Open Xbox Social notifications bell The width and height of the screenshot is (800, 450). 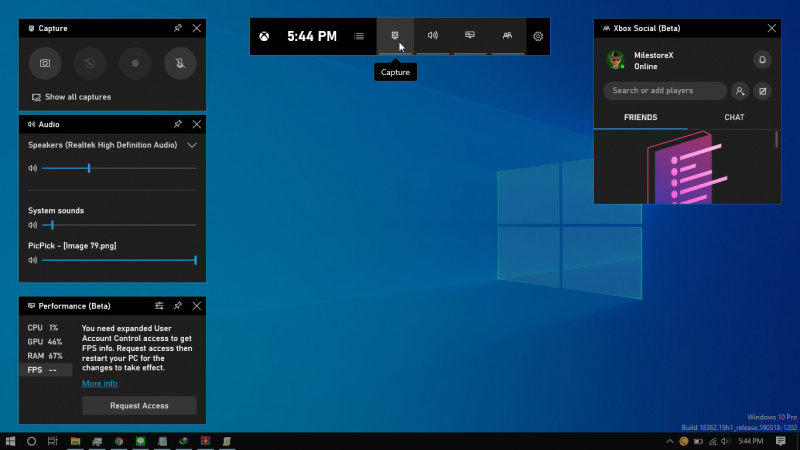(x=762, y=60)
